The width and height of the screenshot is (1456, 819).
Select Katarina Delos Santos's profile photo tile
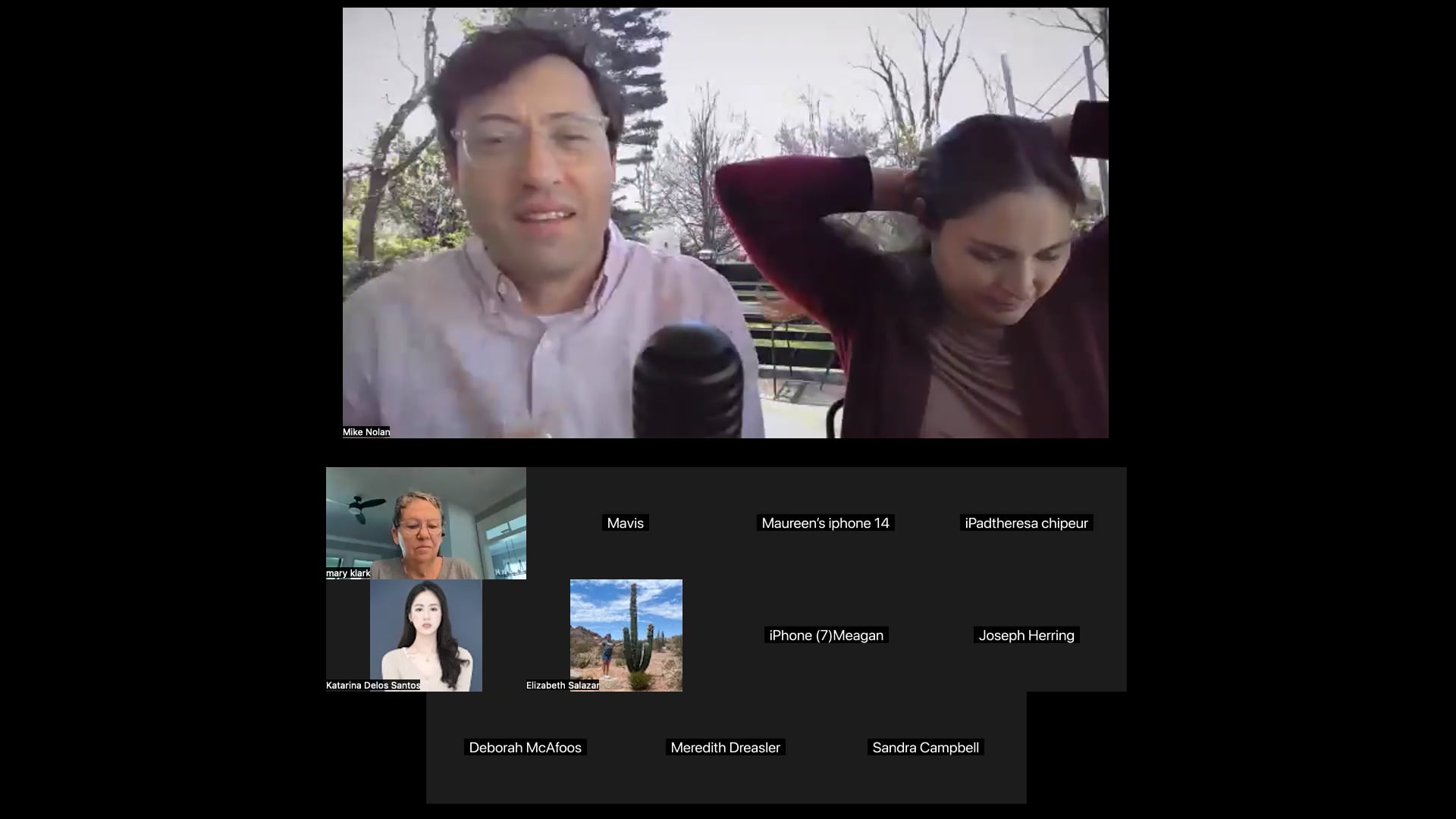point(425,635)
